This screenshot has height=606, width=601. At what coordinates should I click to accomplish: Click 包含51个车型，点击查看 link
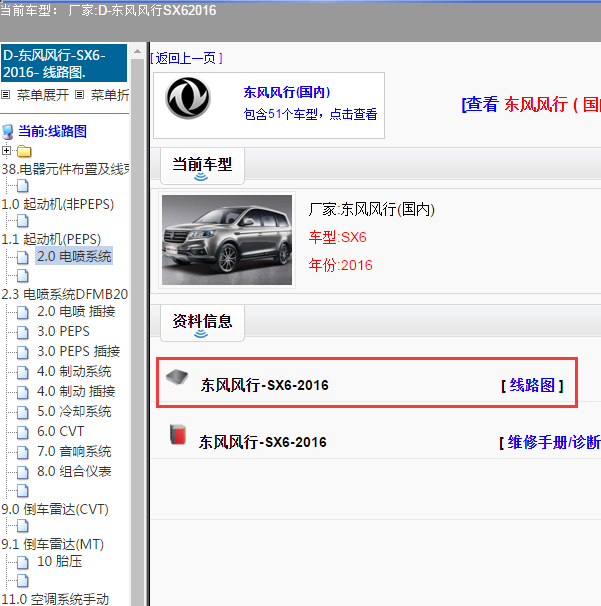(x=310, y=114)
